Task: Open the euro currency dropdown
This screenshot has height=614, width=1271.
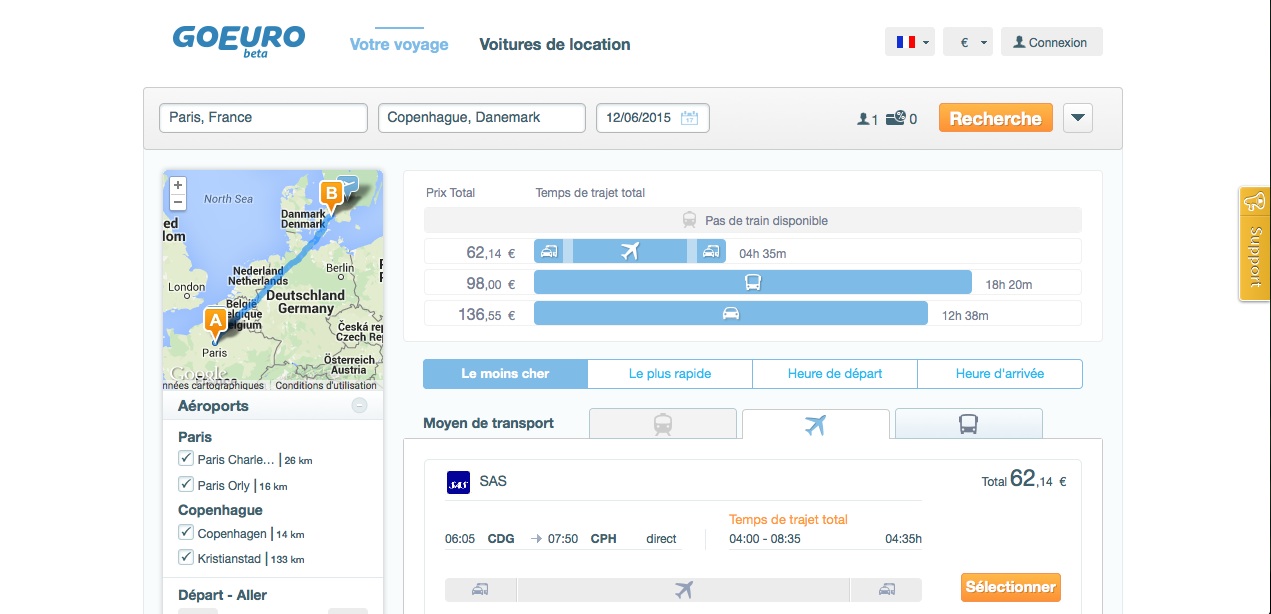Action: 968,42
